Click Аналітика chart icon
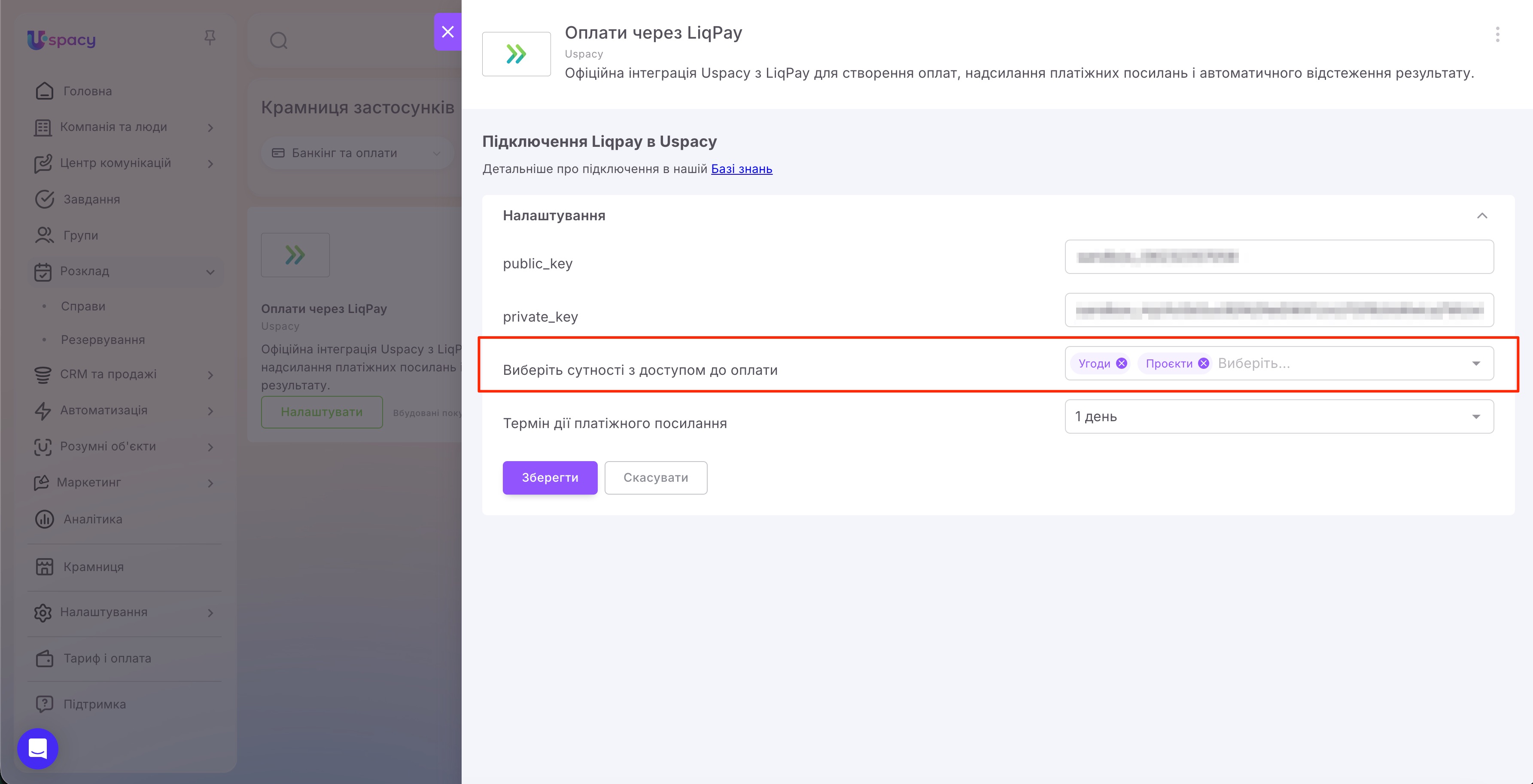Viewport: 1533px width, 784px height. point(44,519)
